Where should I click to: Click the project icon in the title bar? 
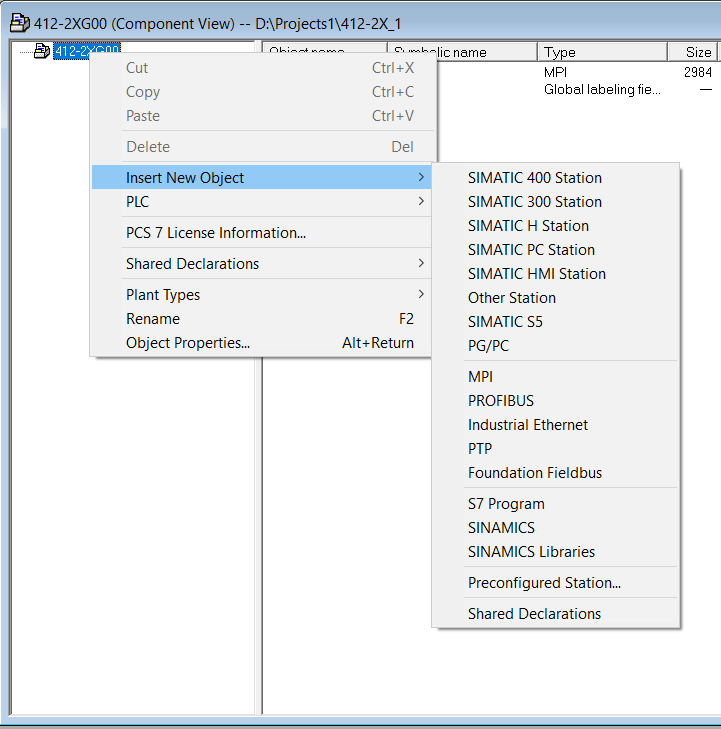click(20, 23)
